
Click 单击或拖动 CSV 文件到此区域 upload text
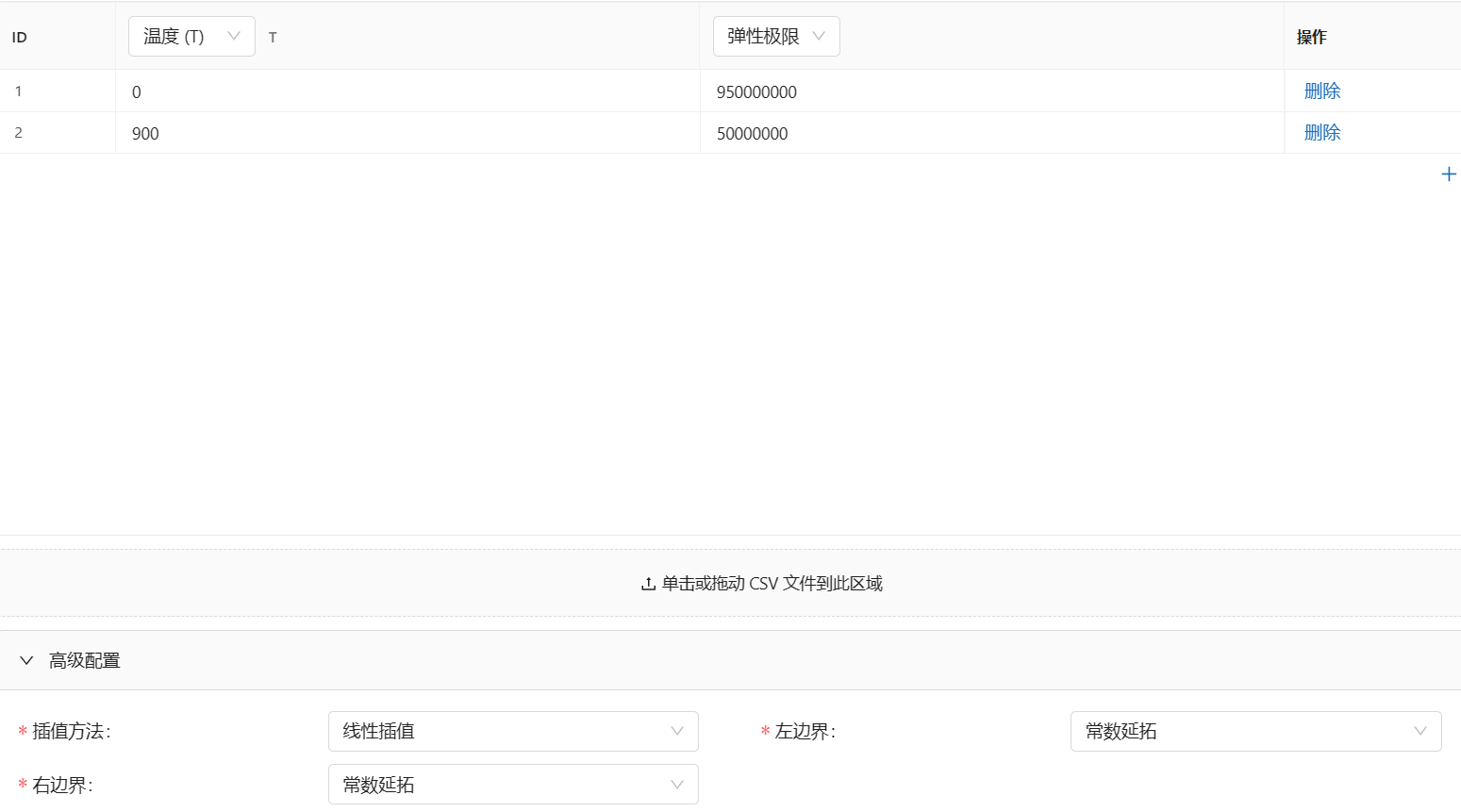click(x=772, y=584)
